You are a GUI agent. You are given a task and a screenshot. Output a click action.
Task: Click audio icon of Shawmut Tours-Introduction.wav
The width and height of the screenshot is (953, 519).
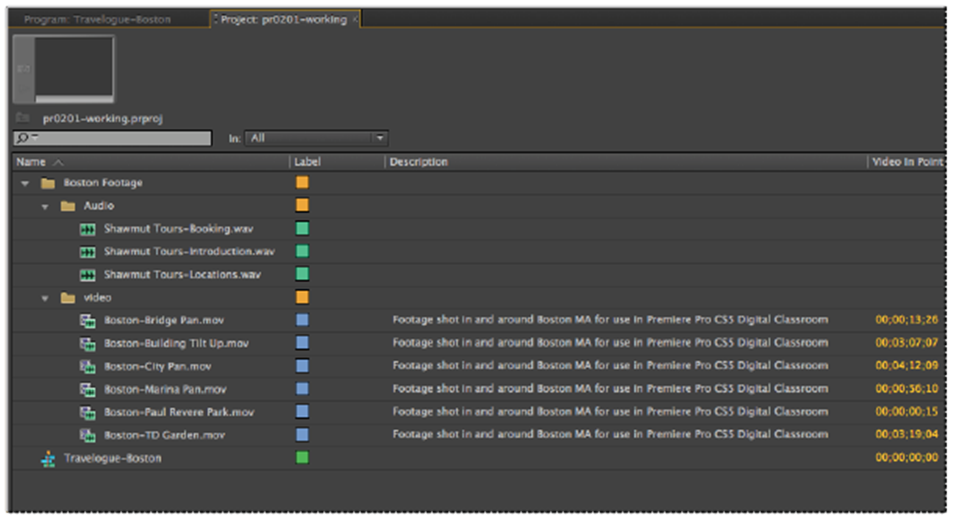pos(88,252)
